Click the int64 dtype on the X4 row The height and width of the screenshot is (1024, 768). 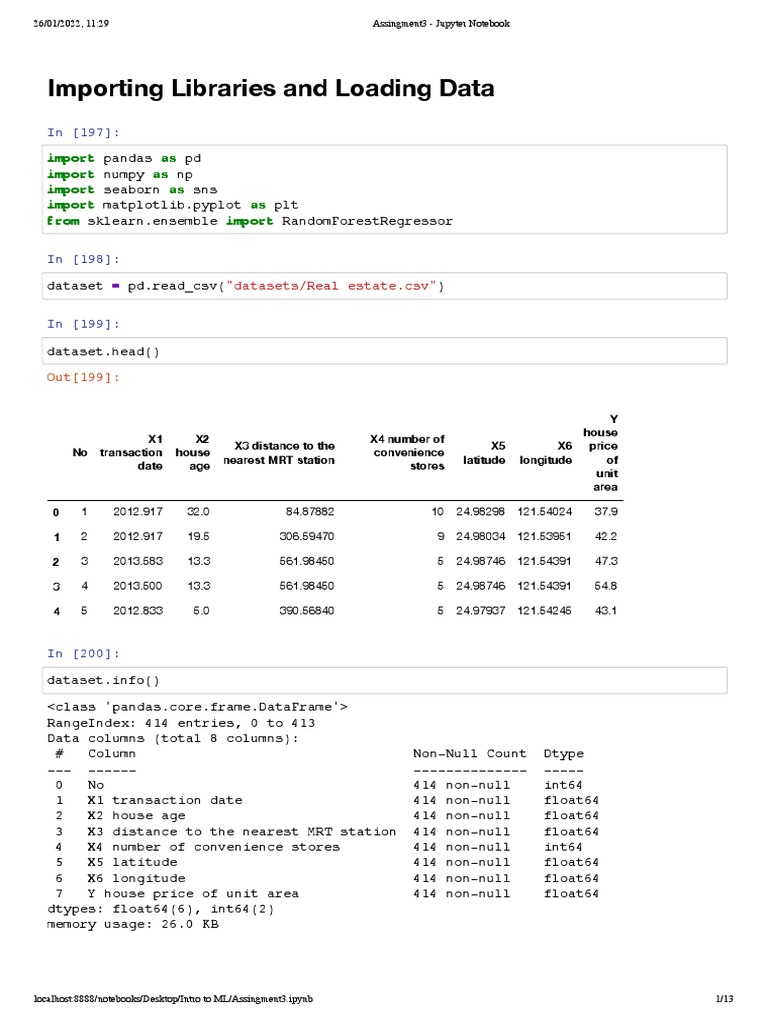[563, 847]
